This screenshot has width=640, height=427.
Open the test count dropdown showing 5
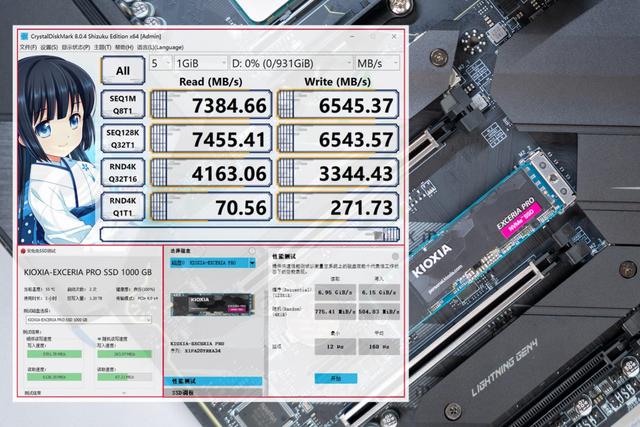(x=160, y=63)
